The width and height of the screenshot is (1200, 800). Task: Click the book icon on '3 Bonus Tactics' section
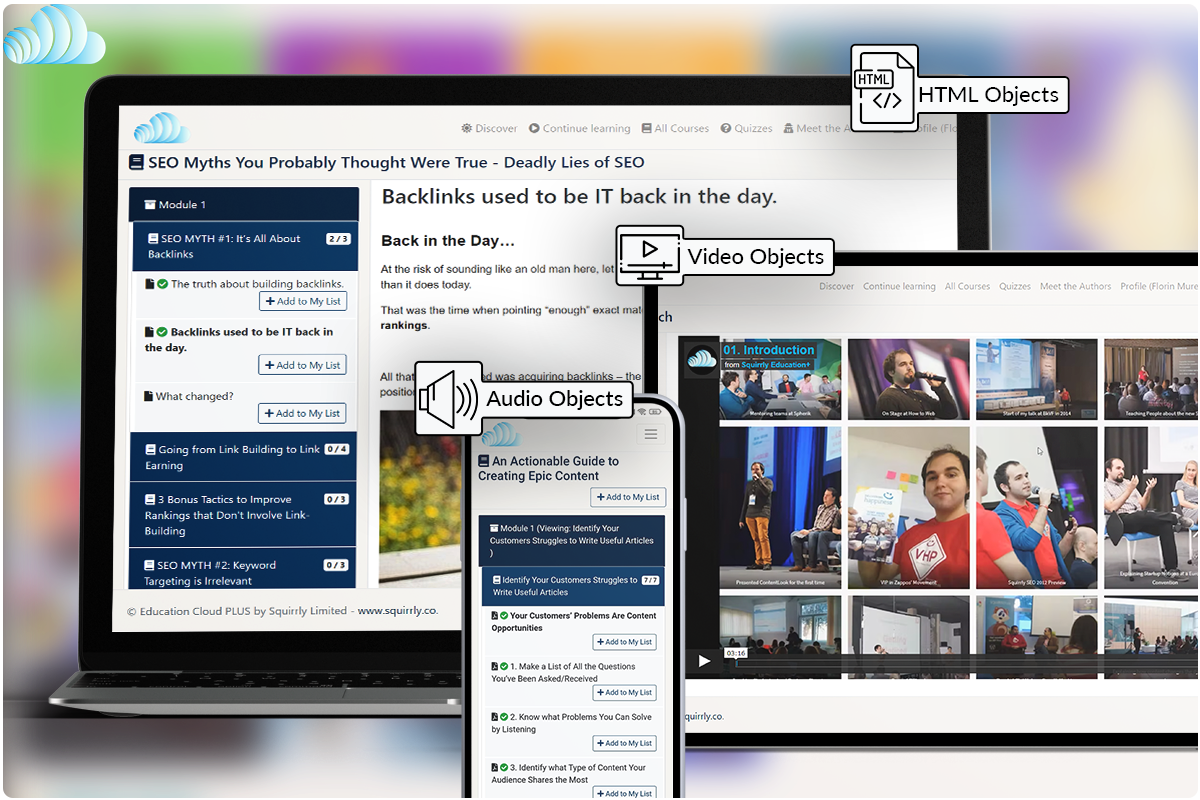point(150,500)
